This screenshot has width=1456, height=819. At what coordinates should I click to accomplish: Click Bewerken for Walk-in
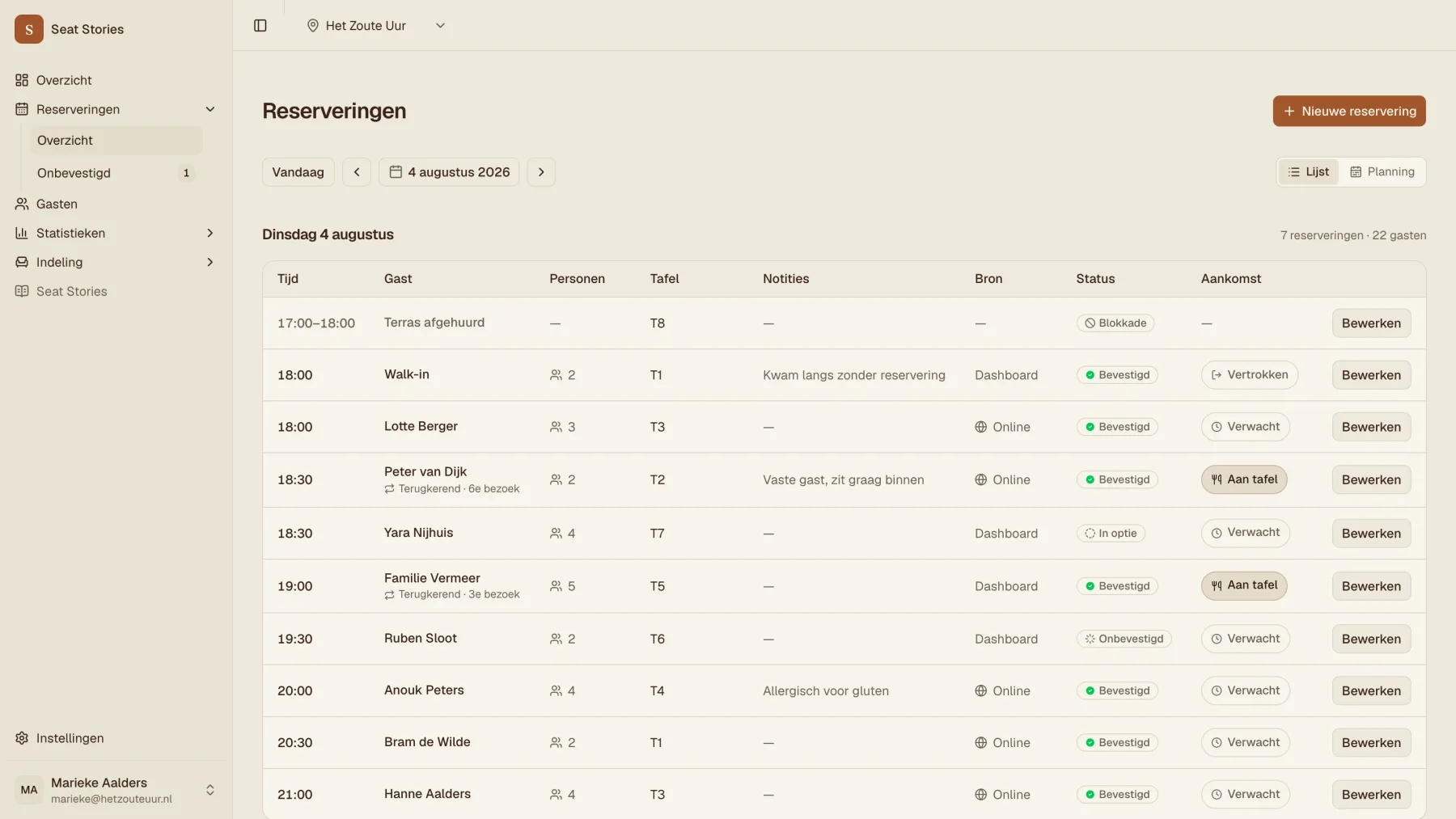click(x=1371, y=375)
